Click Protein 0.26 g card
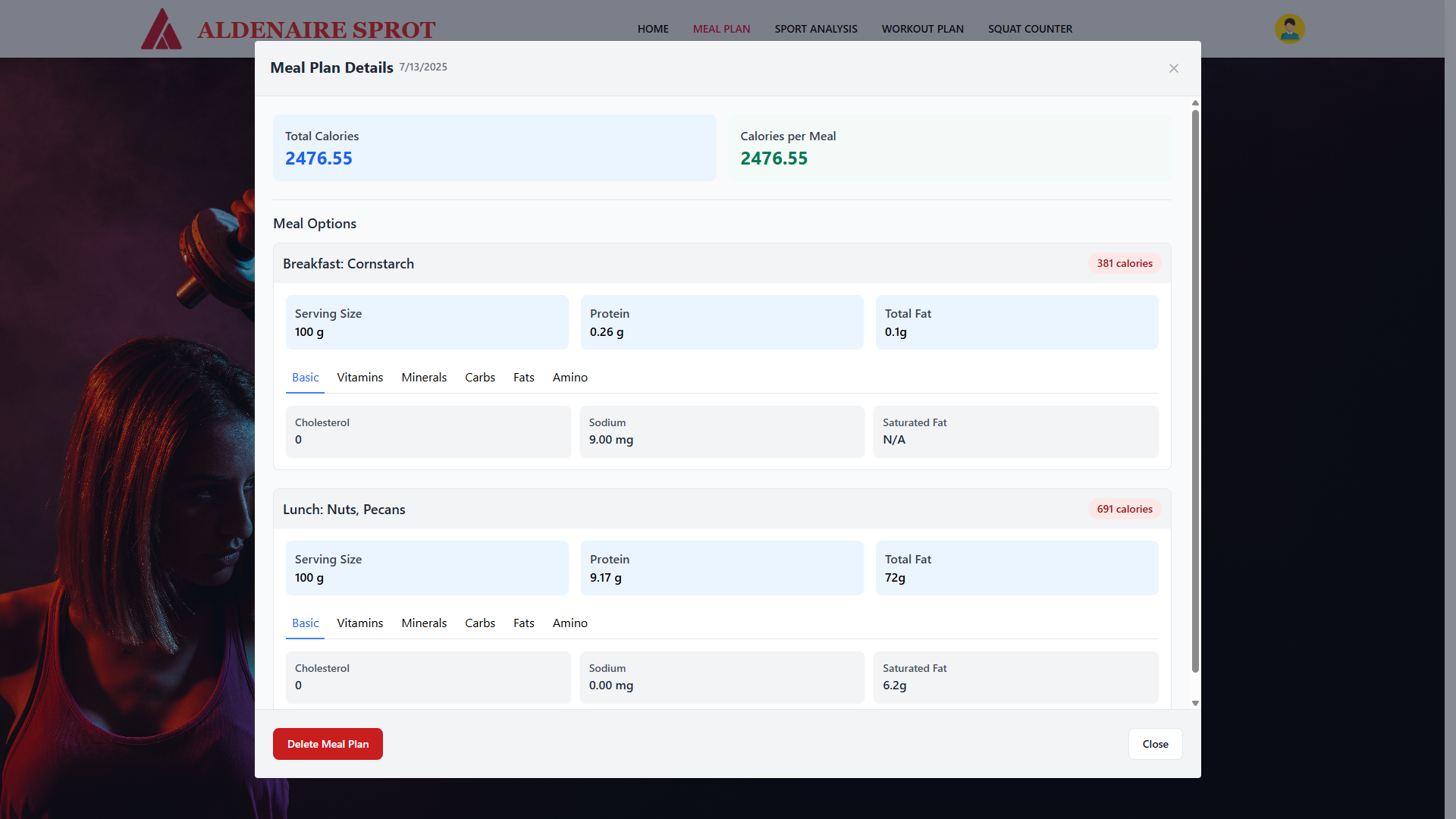This screenshot has height=819, width=1456. (x=722, y=322)
